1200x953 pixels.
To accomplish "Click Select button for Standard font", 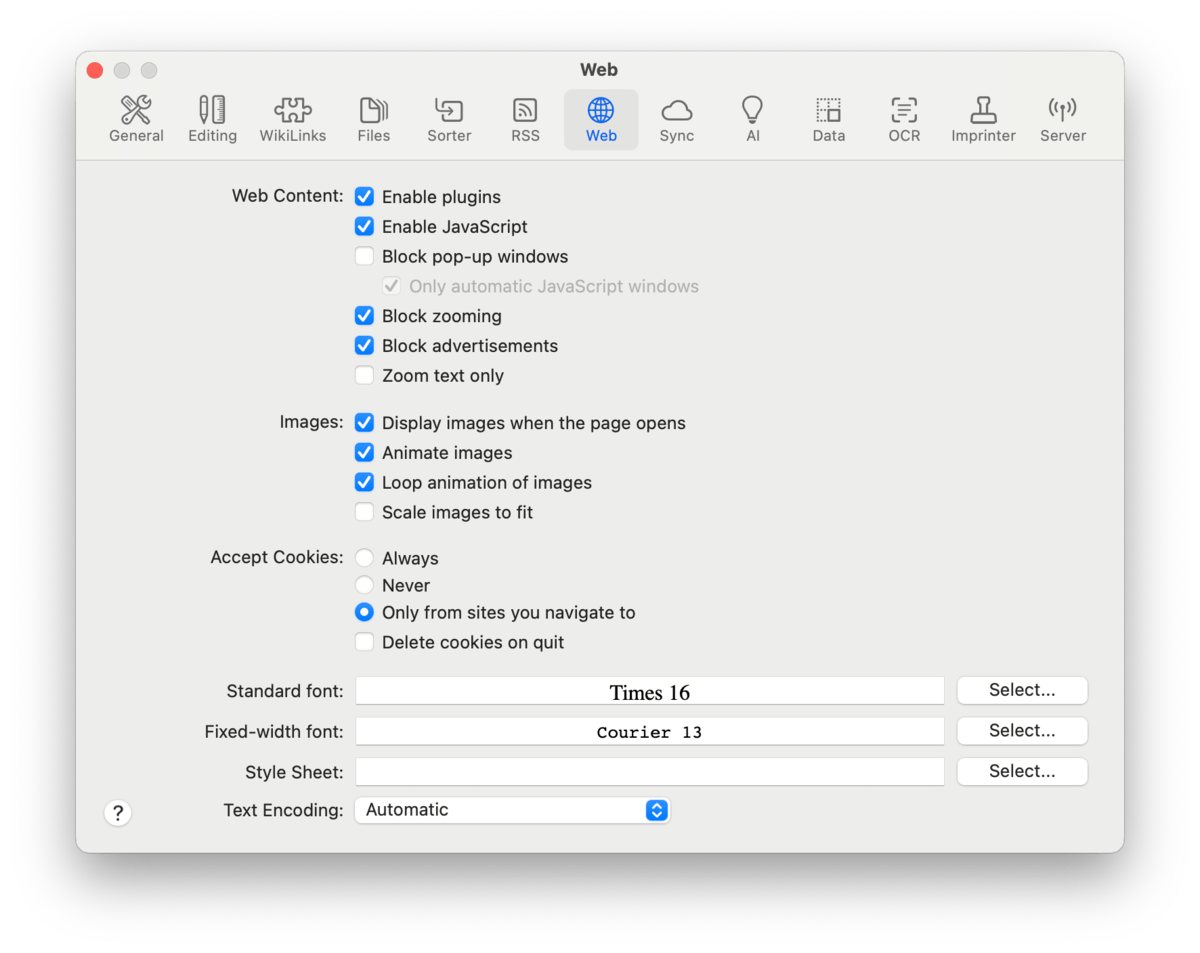I will click(x=1021, y=691).
